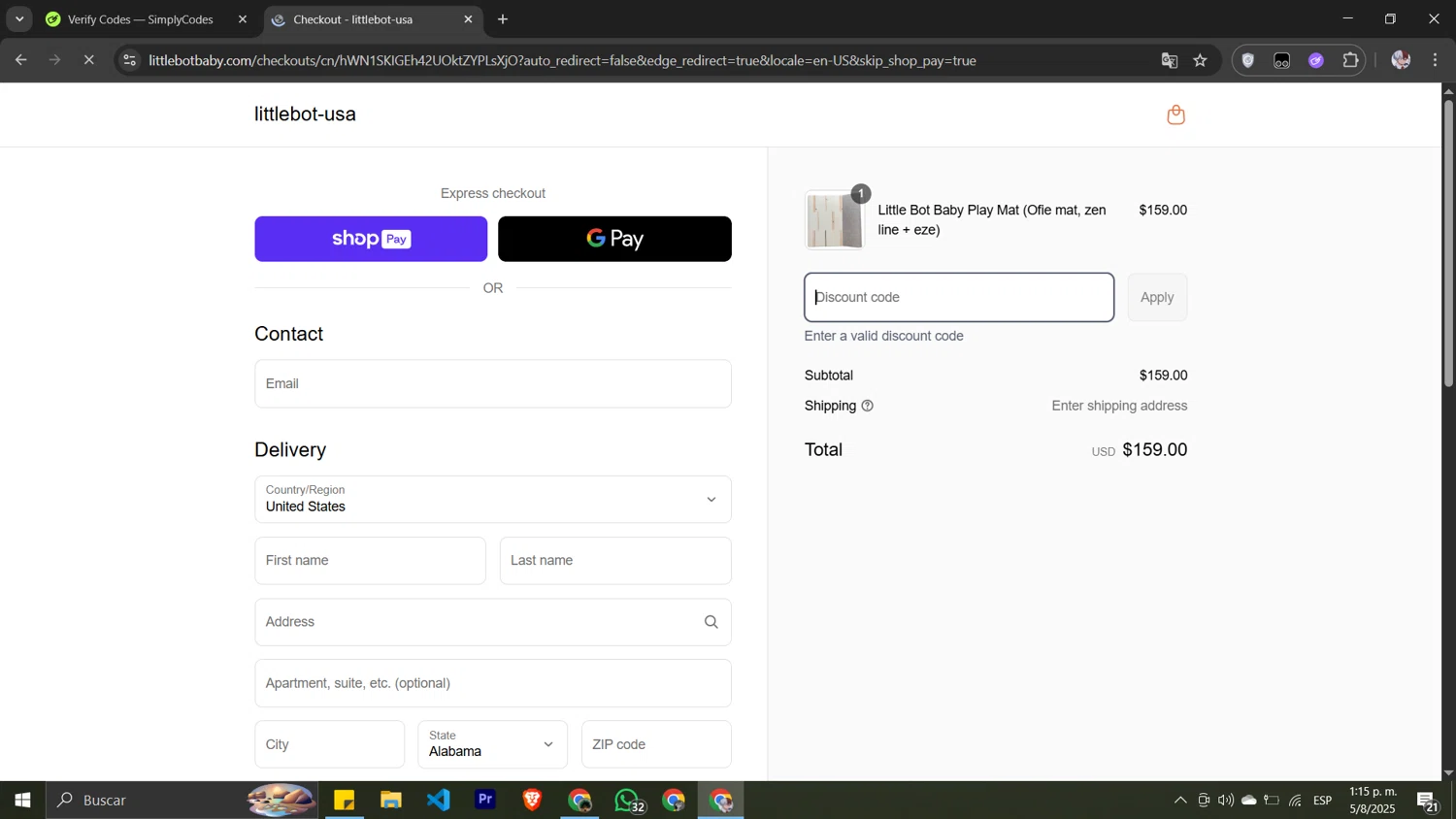Click the page vertical scrollbar
This screenshot has height=819, width=1456.
click(1448, 243)
